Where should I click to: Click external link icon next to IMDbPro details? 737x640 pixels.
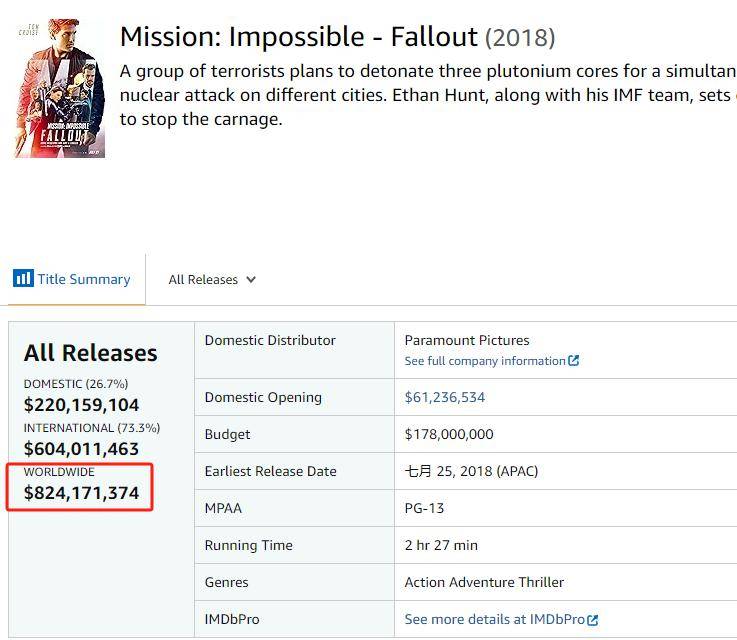pos(593,620)
